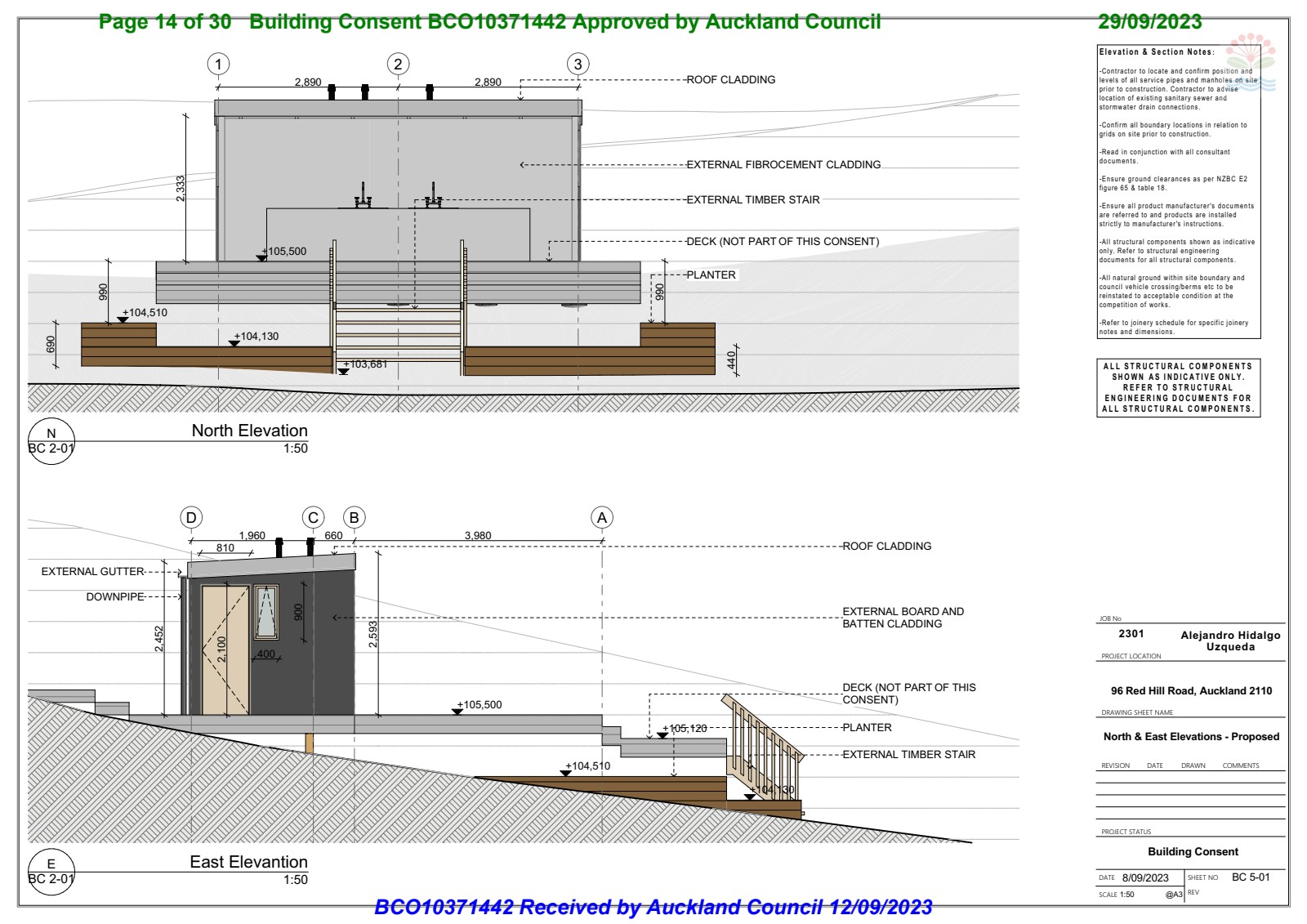This screenshot has height=924, width=1307.
Task: Click '96 Red Hill Road, Auckland 2110'
Action: [x=1191, y=690]
